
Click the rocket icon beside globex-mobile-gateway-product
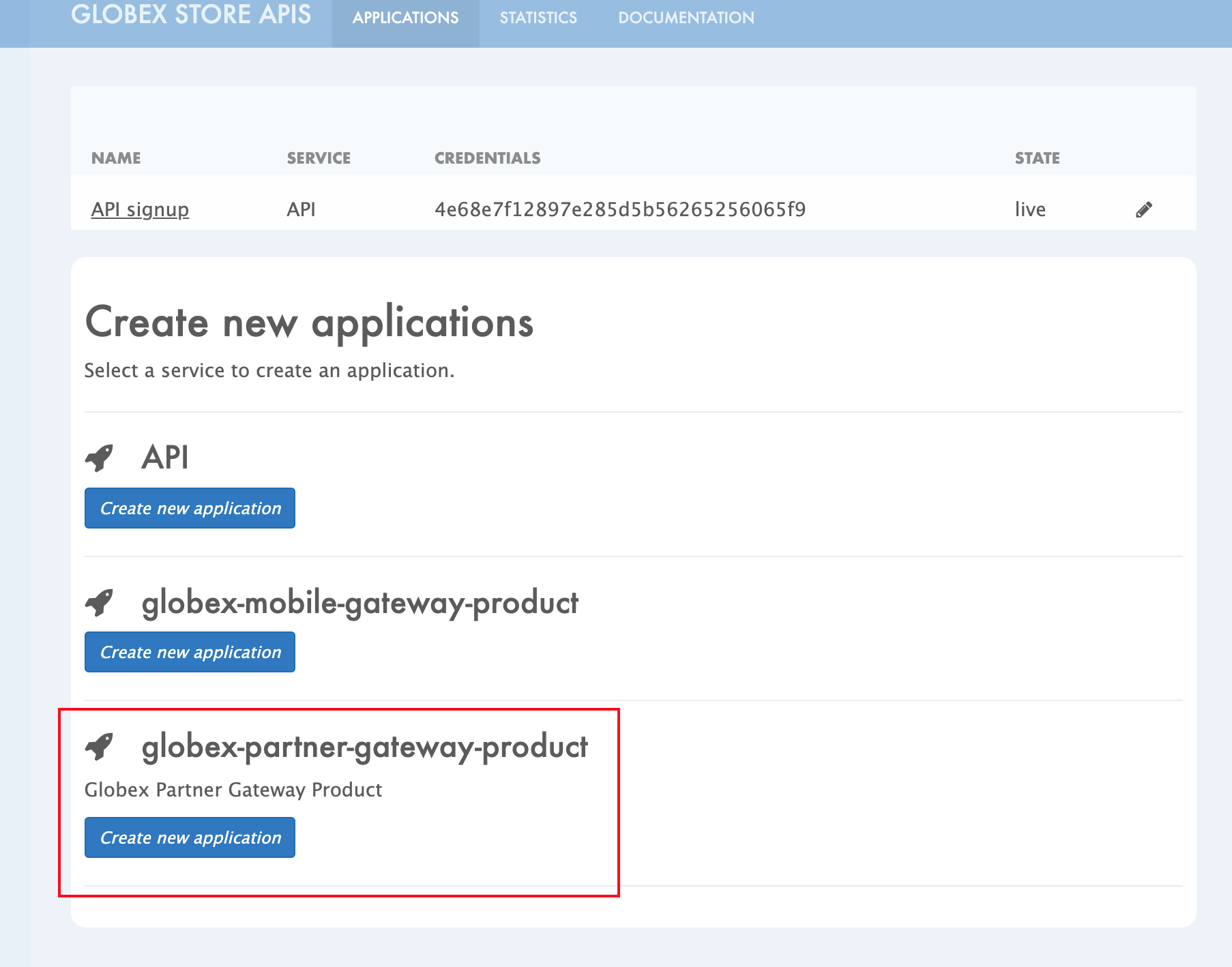coord(99,602)
